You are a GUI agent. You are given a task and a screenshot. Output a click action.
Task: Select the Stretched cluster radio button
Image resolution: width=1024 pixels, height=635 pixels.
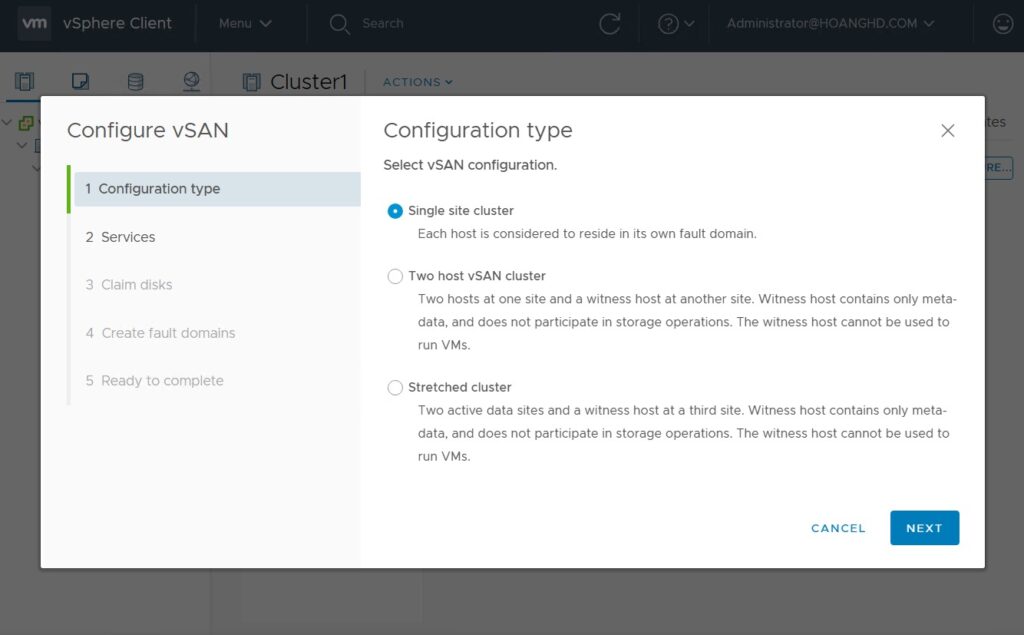pyautogui.click(x=395, y=387)
